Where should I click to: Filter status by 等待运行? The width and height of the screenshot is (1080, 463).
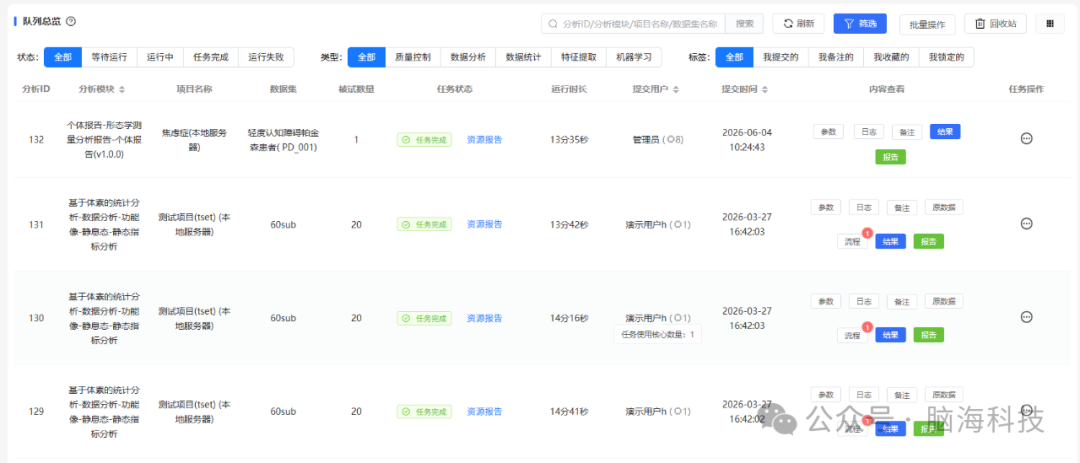tap(109, 57)
